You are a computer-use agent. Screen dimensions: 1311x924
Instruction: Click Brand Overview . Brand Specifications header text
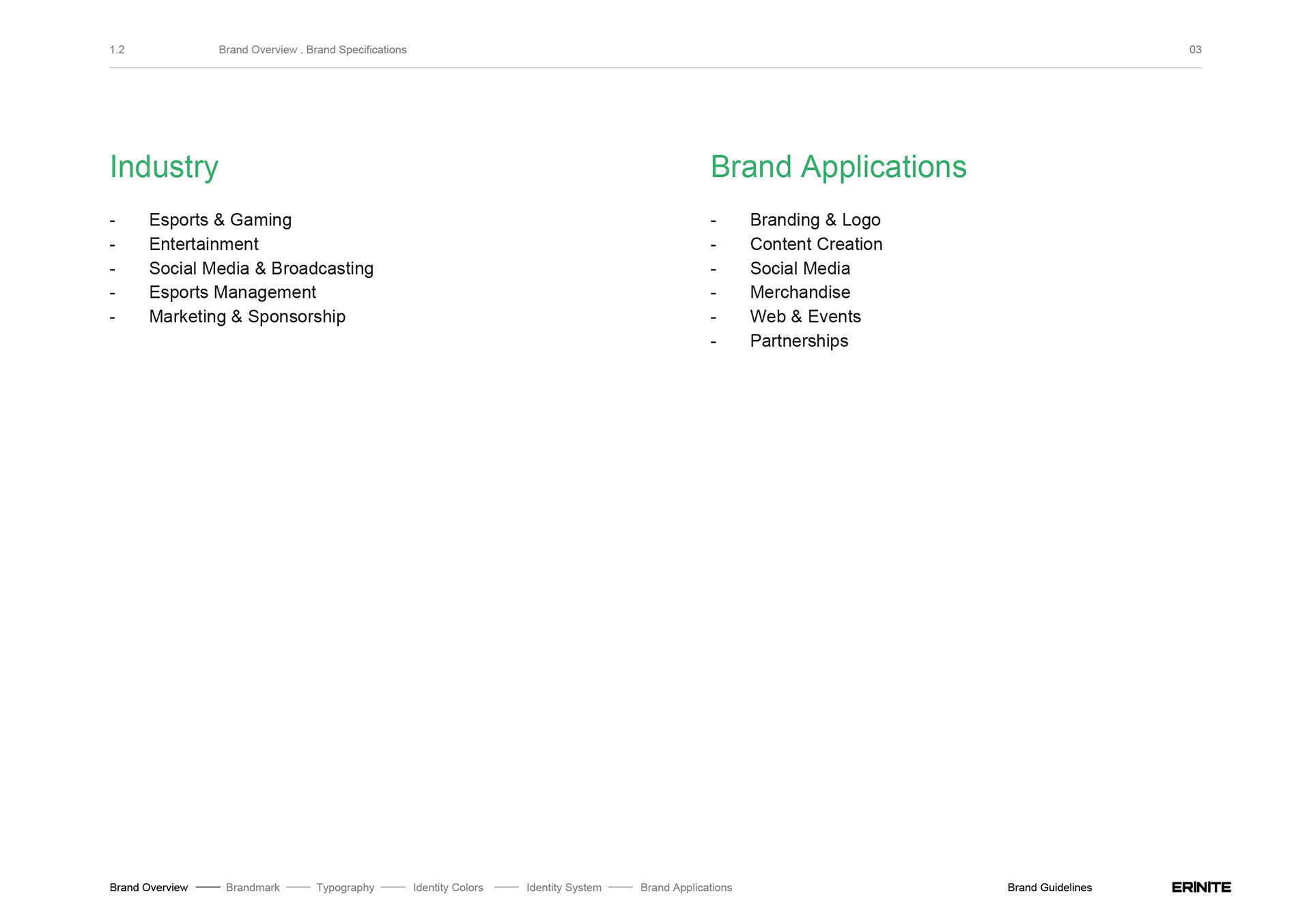[x=312, y=50]
